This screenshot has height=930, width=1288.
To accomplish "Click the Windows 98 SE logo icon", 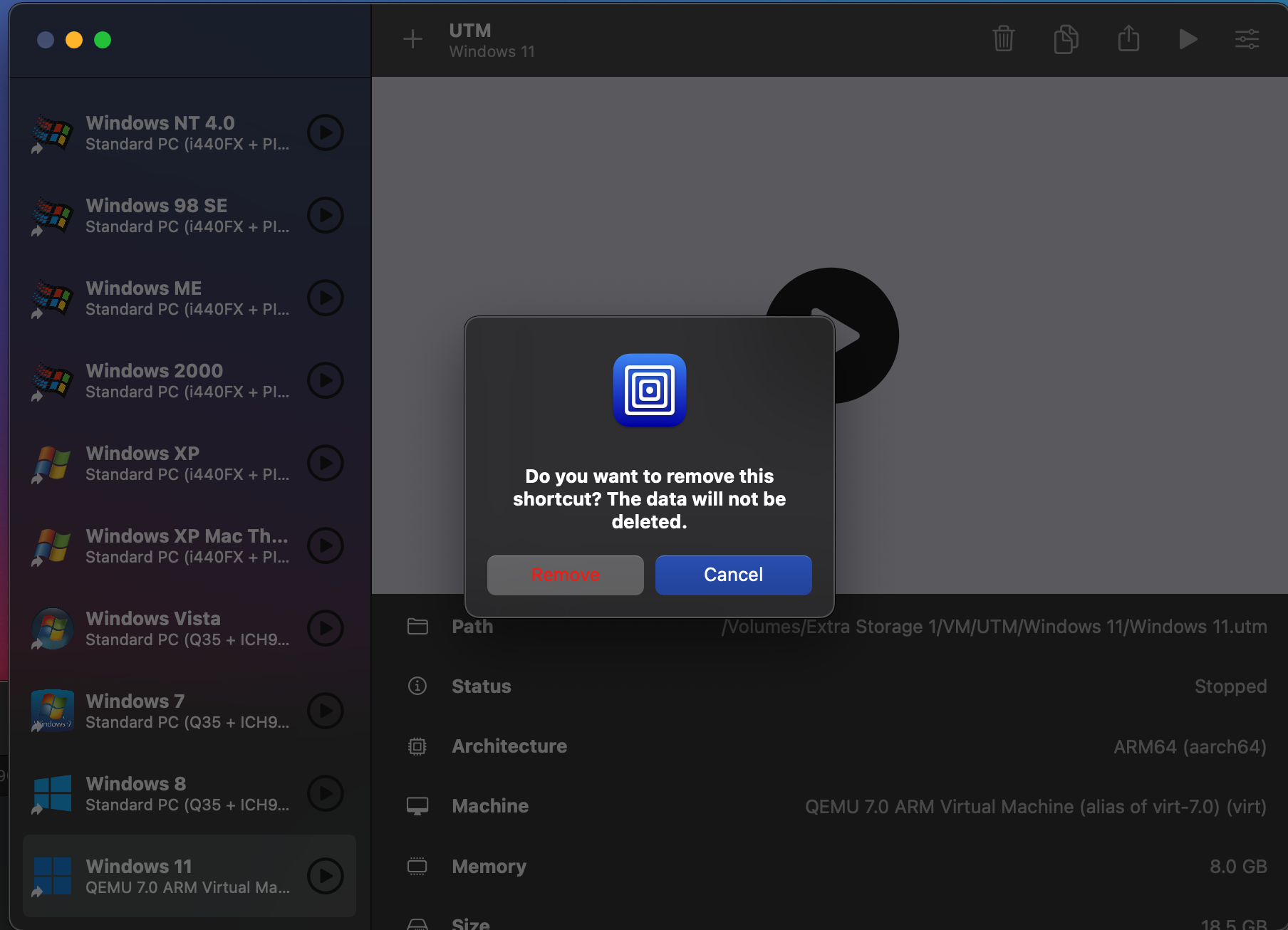I will pos(52,216).
